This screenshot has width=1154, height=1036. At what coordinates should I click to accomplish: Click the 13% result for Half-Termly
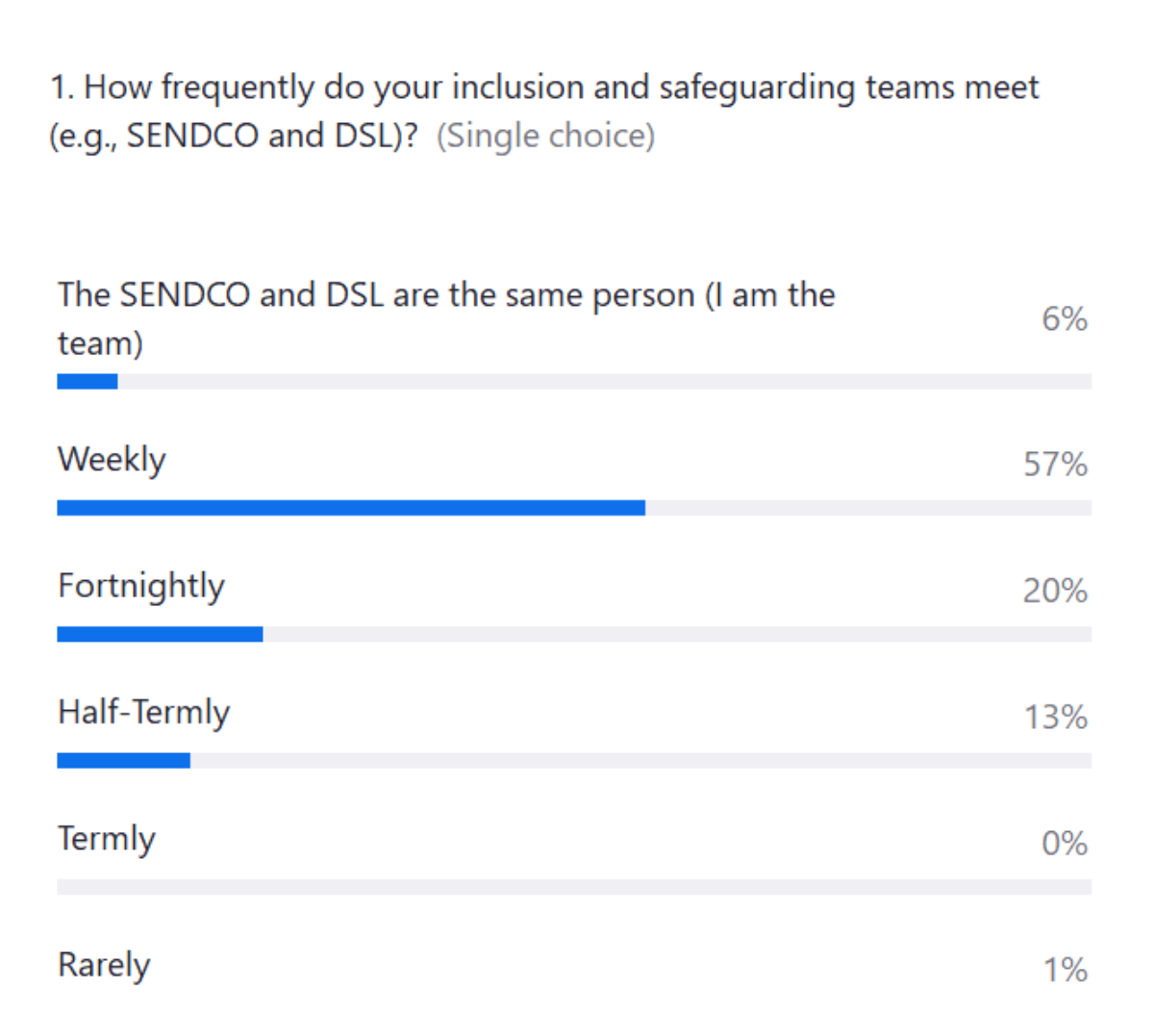click(1055, 718)
